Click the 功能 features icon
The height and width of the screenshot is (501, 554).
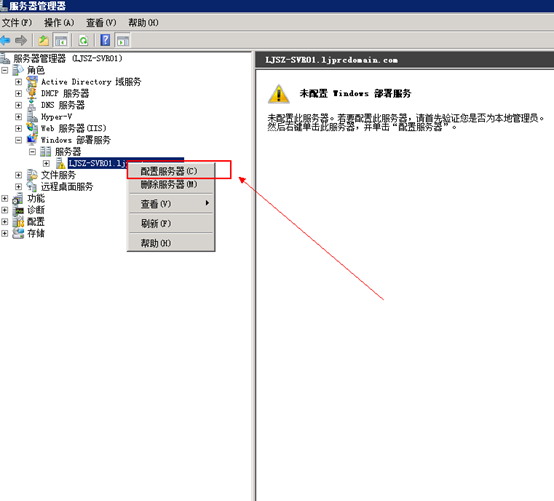click(18, 199)
